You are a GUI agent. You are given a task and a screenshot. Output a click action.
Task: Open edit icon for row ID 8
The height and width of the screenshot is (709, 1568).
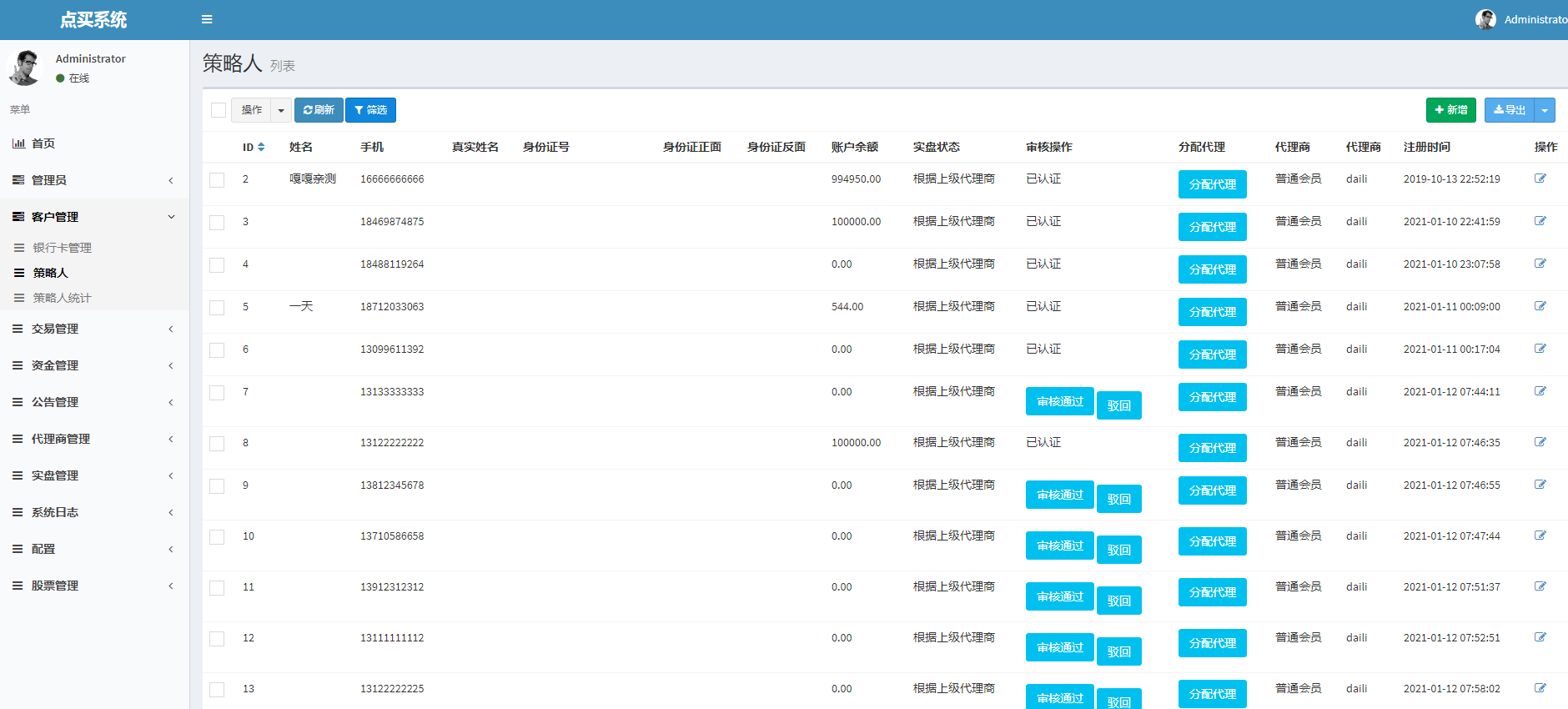point(1540,442)
